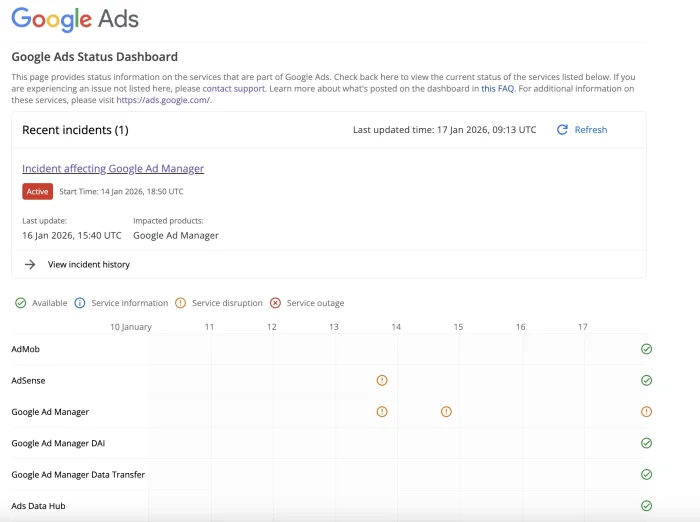Open the https://ads.google.com/ link
The image size is (700, 522).
163,100
